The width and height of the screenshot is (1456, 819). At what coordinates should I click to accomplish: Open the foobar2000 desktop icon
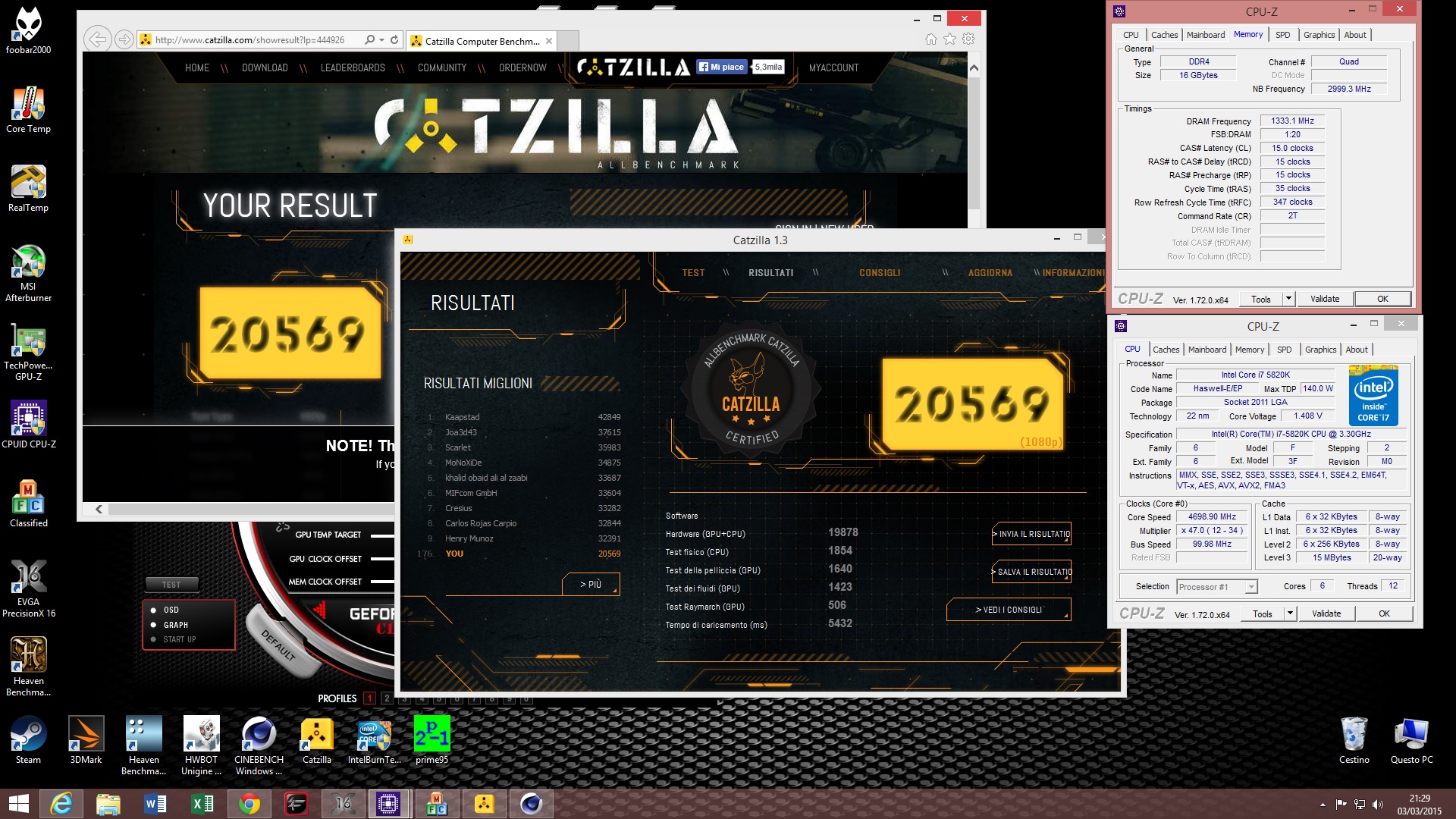(x=29, y=31)
